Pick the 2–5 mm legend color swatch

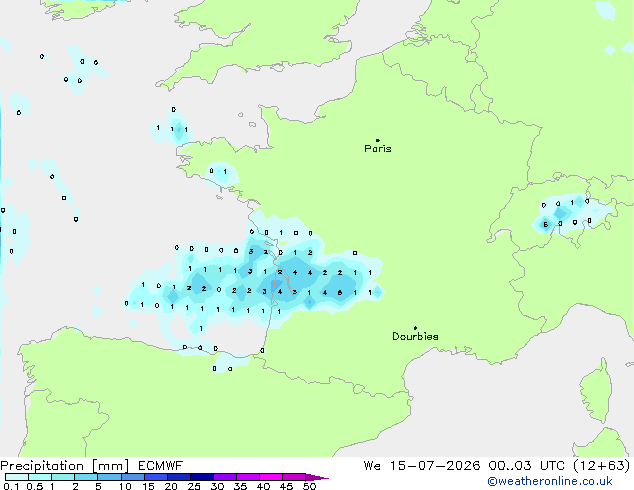(x=86, y=477)
